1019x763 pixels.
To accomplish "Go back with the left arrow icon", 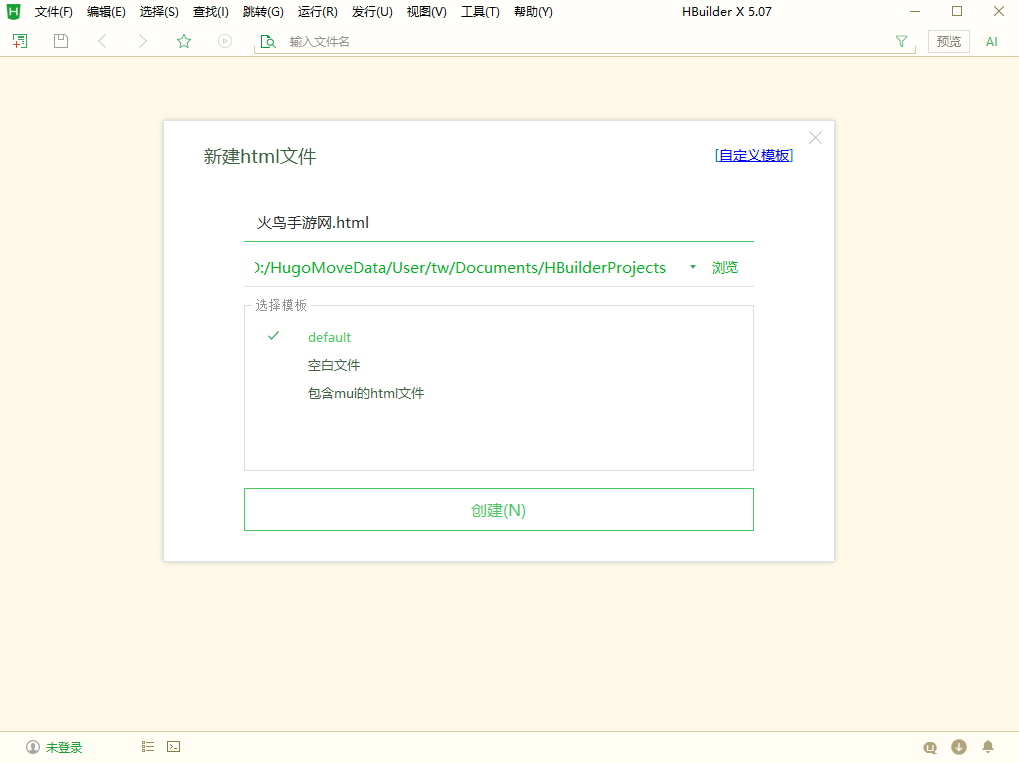I will 102,42.
